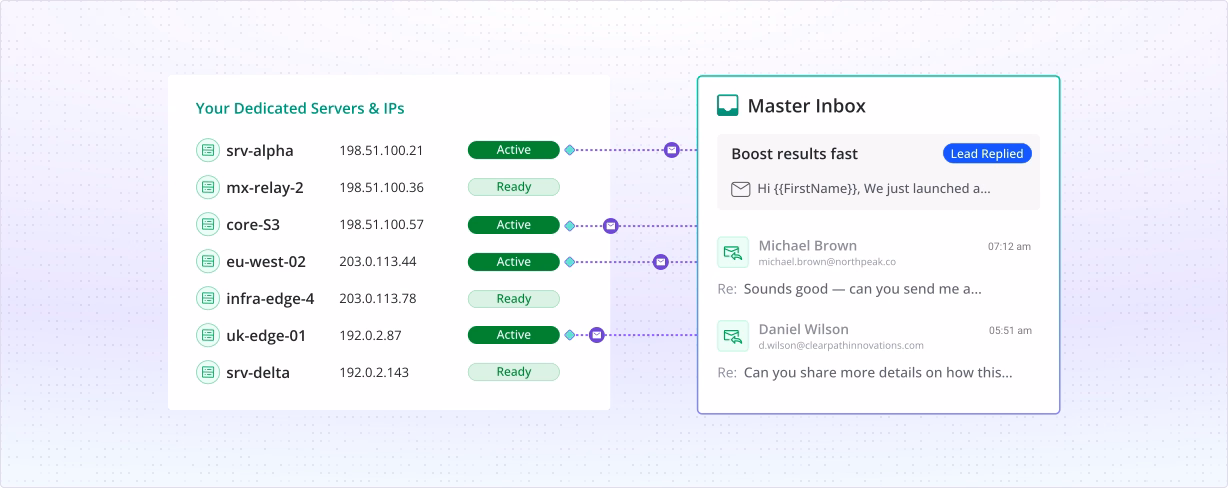Click Michael Brown's reply mail icon

click(733, 253)
